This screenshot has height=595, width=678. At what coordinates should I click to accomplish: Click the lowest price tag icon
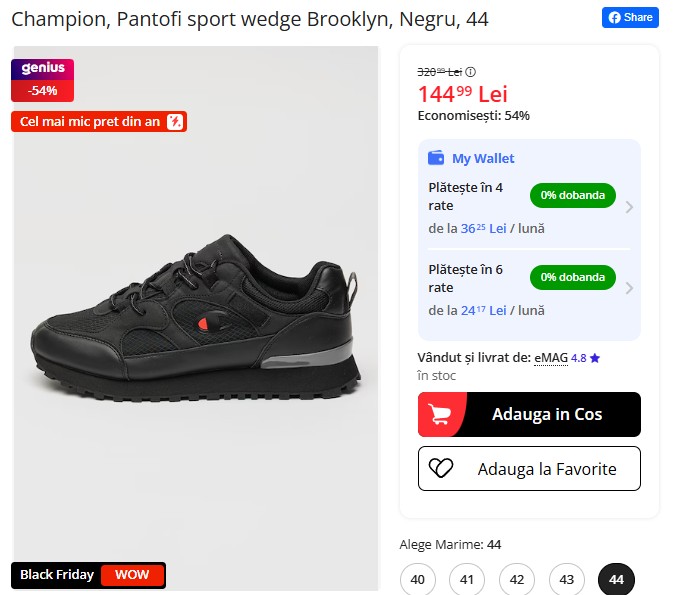175,122
